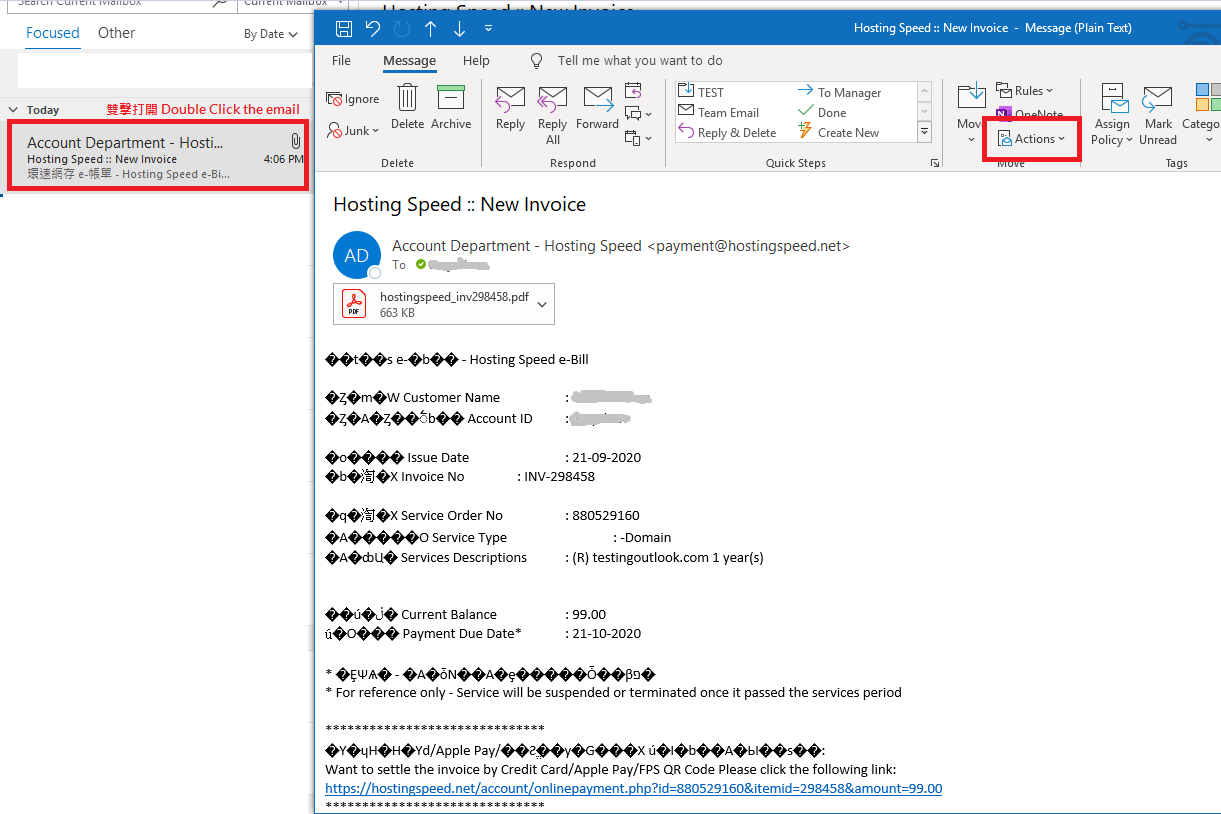This screenshot has height=814, width=1221.
Task: Click the text testingoutlook.com 1 year(s)
Action: (678, 557)
